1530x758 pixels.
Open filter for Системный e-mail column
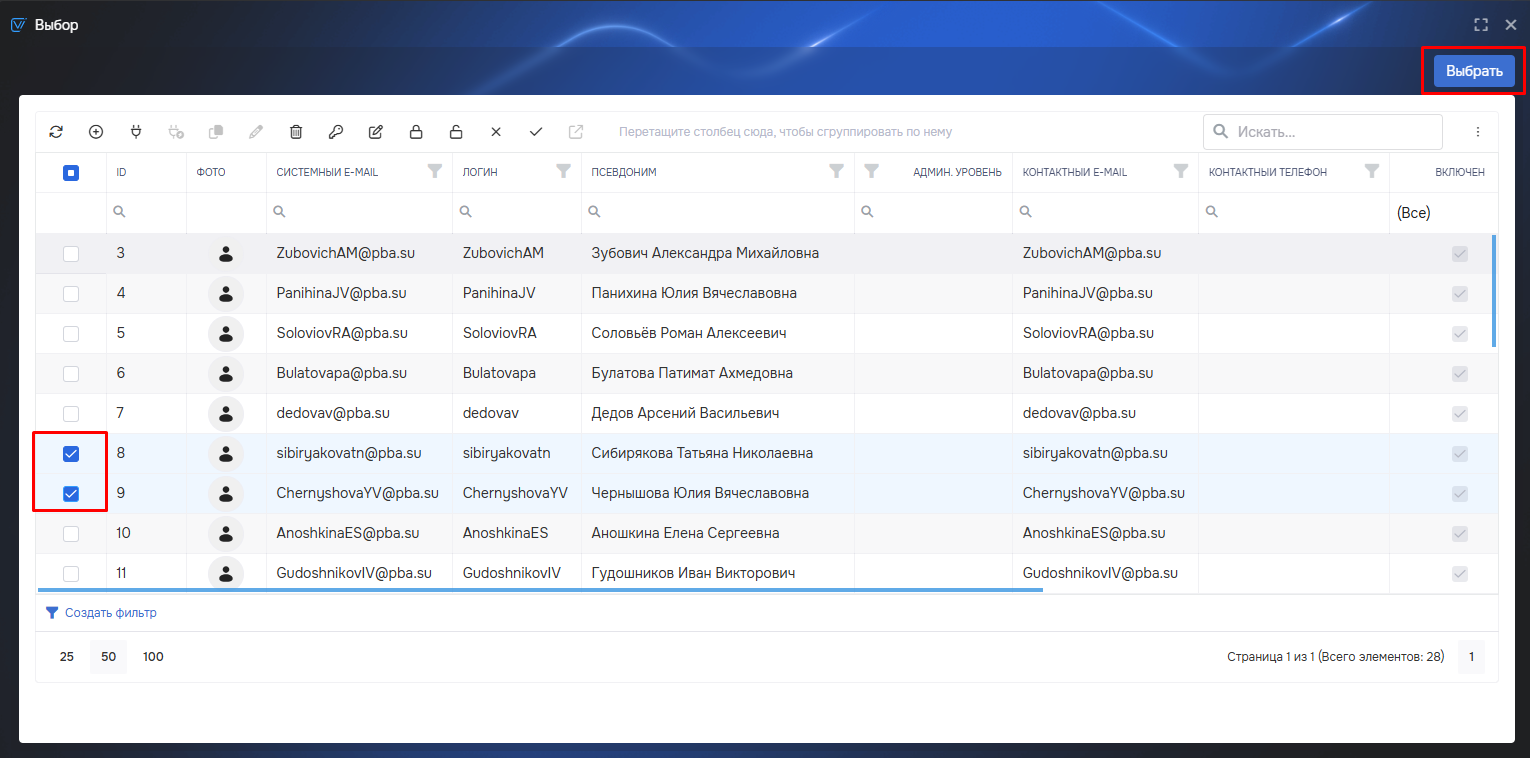[434, 171]
